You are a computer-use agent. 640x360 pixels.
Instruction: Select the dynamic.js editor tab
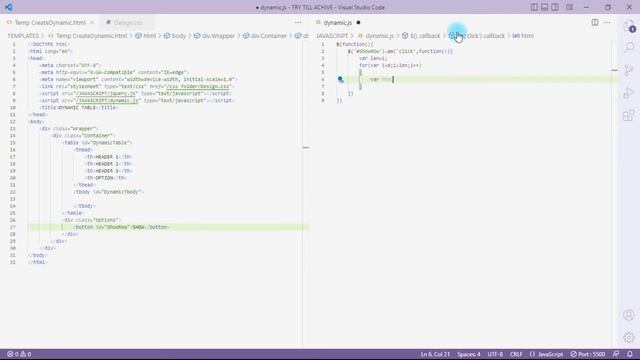point(338,22)
